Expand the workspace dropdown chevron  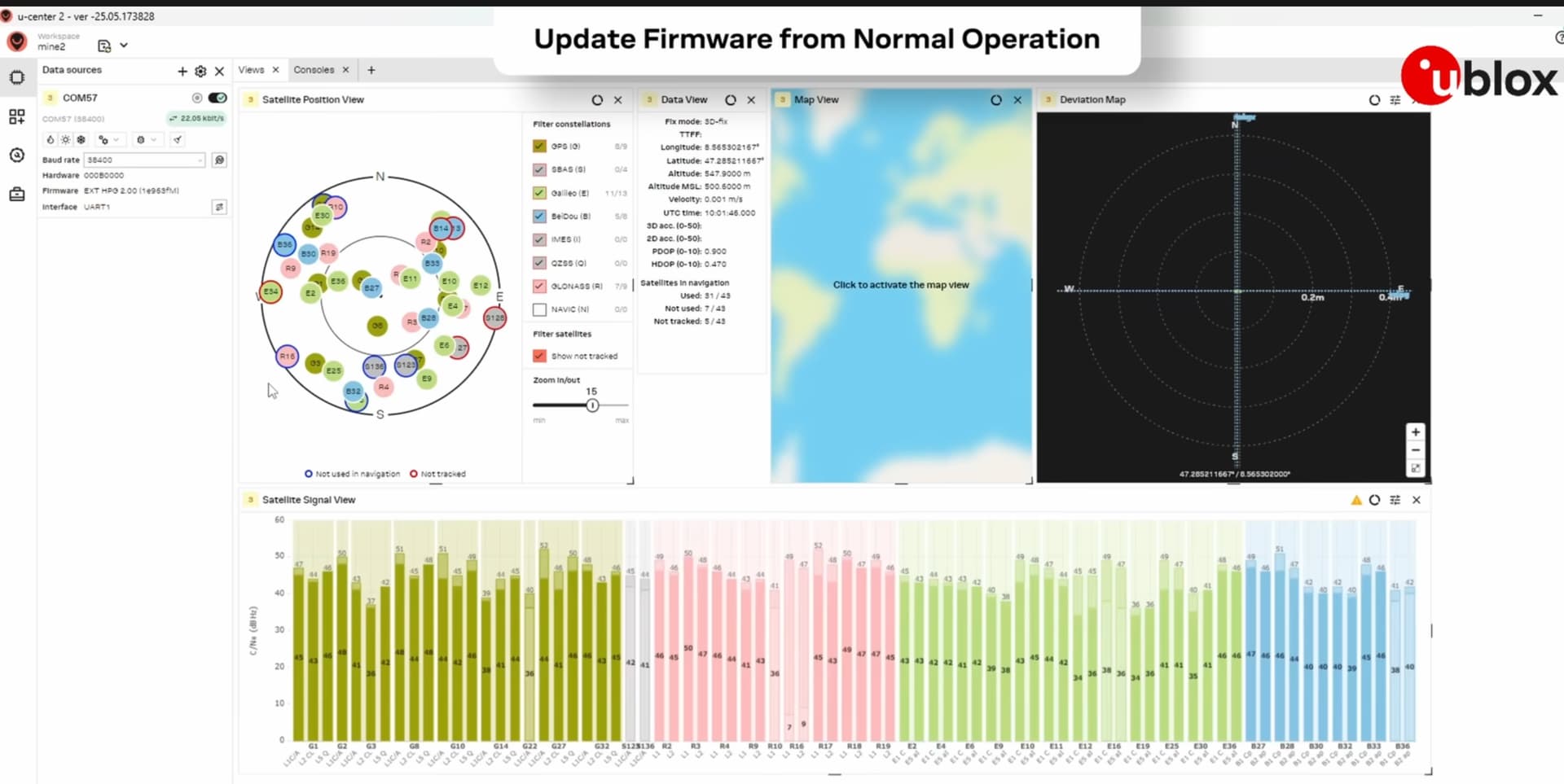(x=124, y=46)
